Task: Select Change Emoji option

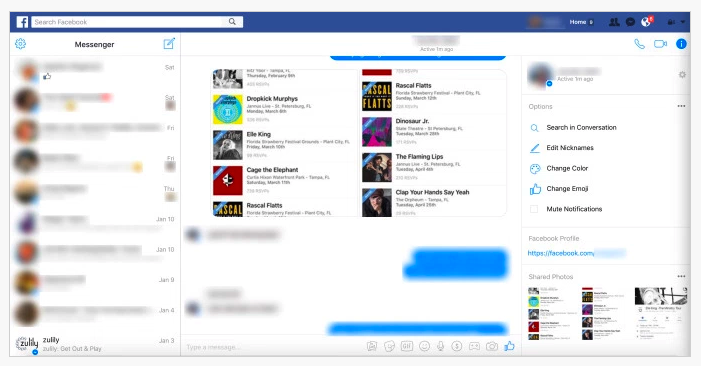Action: (567, 188)
